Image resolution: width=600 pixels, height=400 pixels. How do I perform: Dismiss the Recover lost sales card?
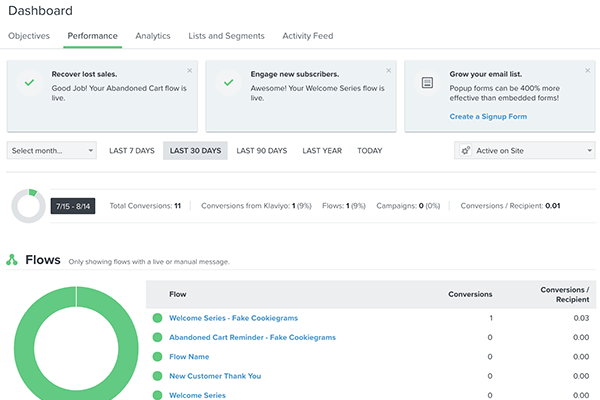190,71
